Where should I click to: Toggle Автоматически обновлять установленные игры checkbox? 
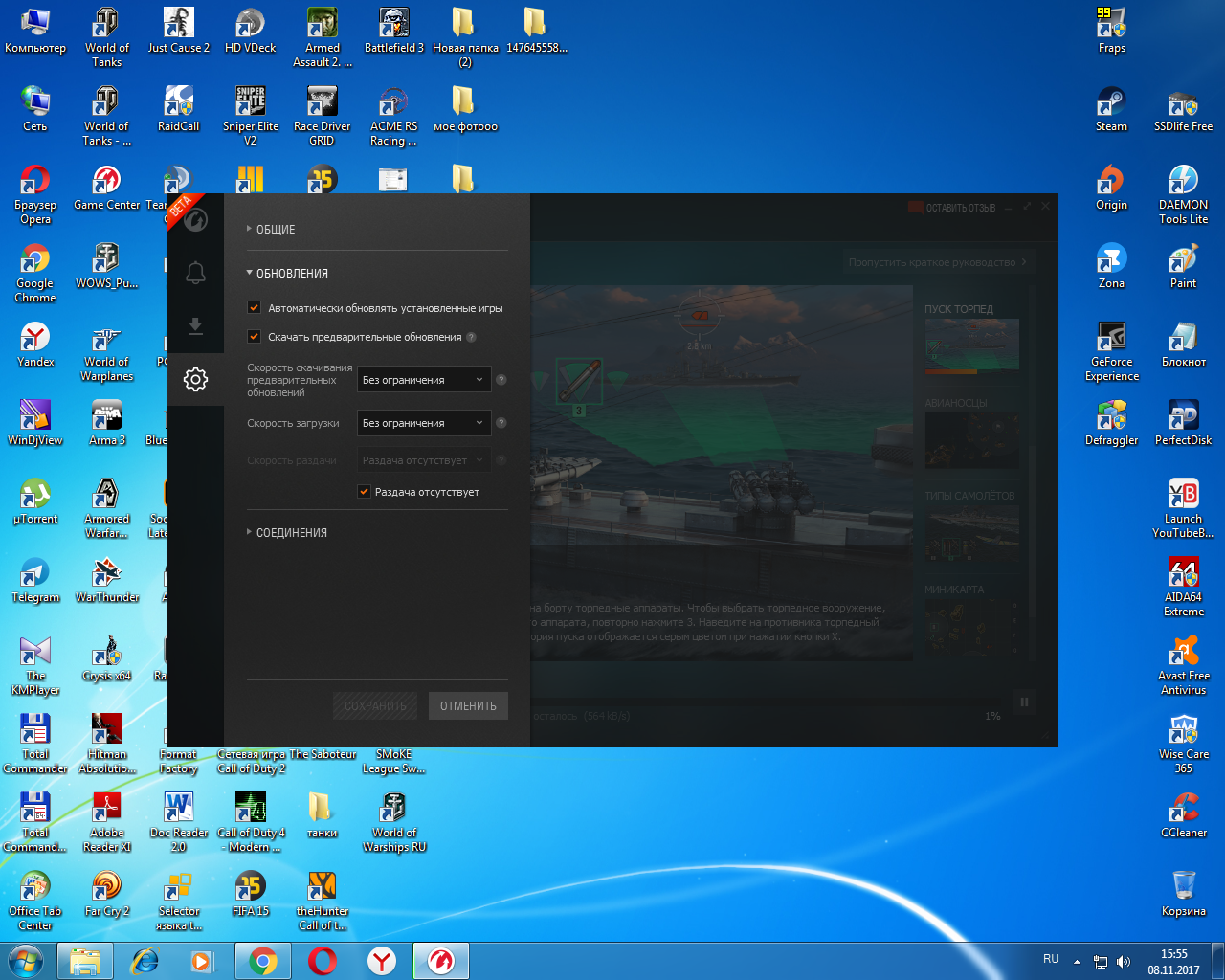coord(254,308)
